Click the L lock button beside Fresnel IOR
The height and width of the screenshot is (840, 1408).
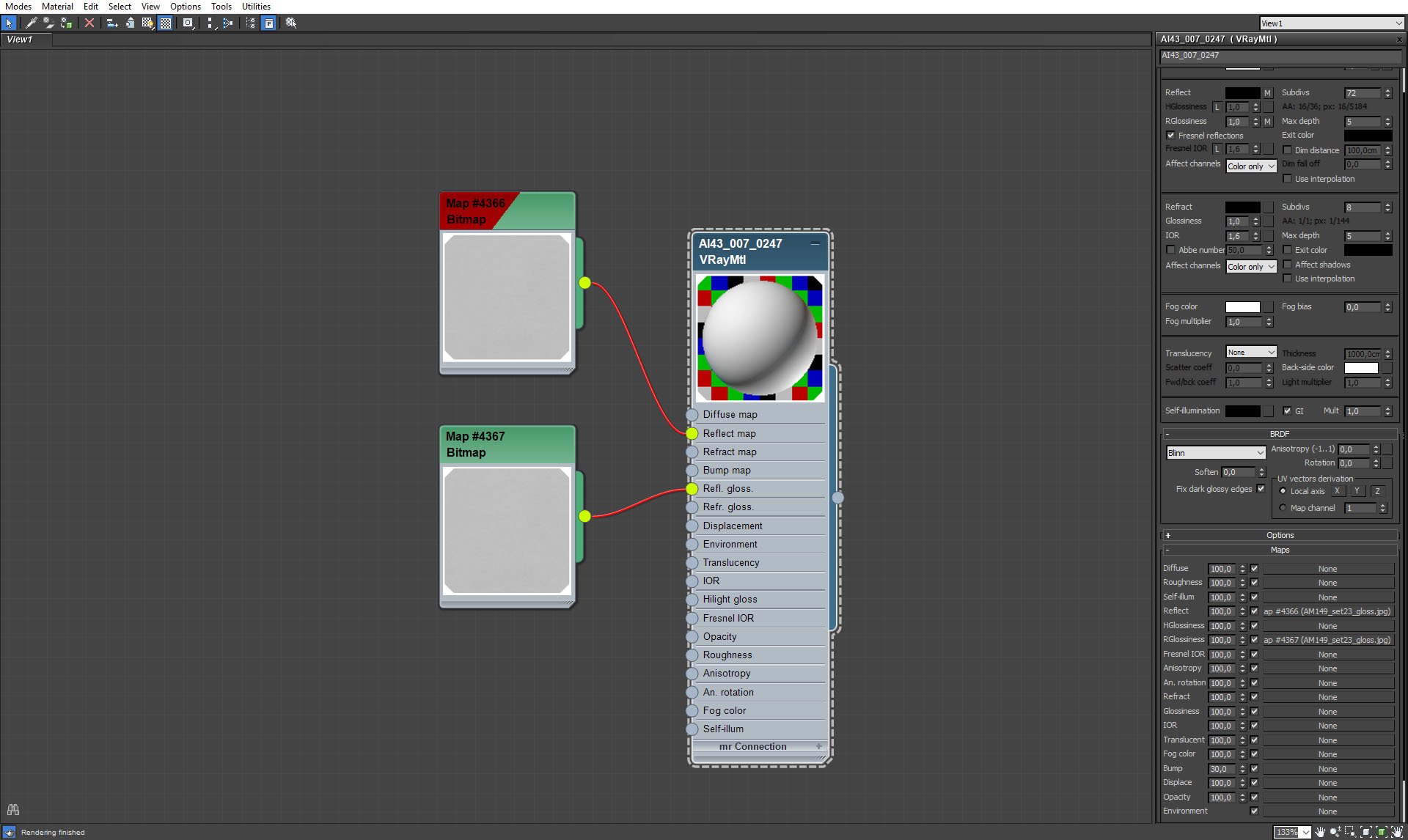[x=1217, y=149]
